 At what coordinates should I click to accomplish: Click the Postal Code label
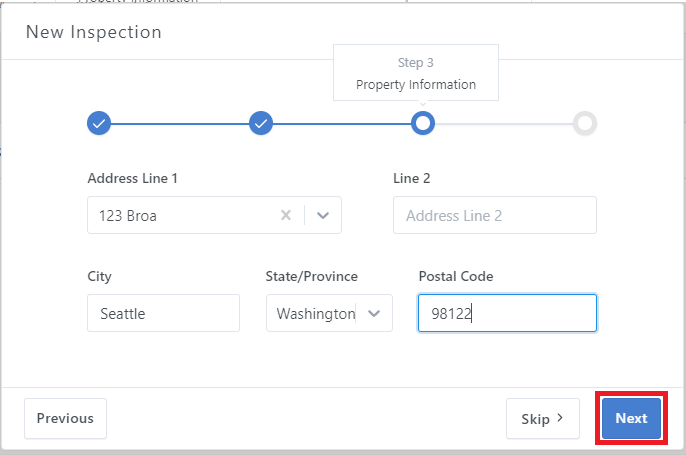pos(455,276)
